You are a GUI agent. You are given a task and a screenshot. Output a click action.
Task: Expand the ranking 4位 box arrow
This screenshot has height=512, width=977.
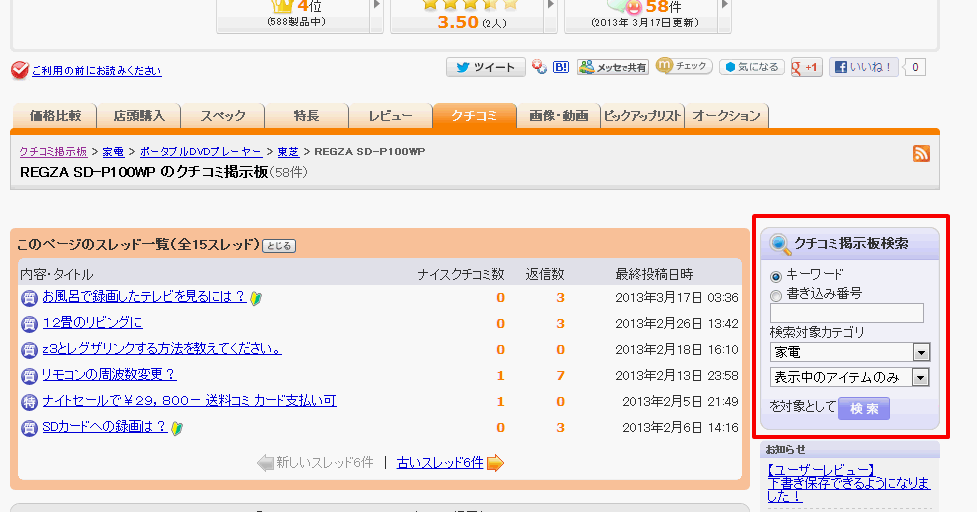[376, 5]
